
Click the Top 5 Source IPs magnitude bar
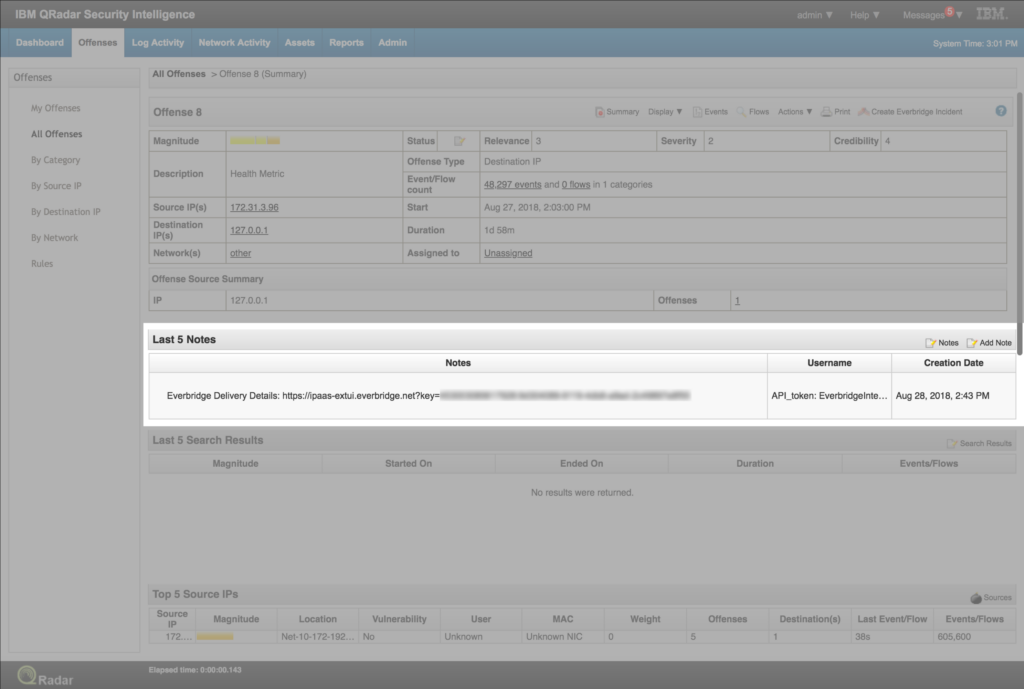215,637
